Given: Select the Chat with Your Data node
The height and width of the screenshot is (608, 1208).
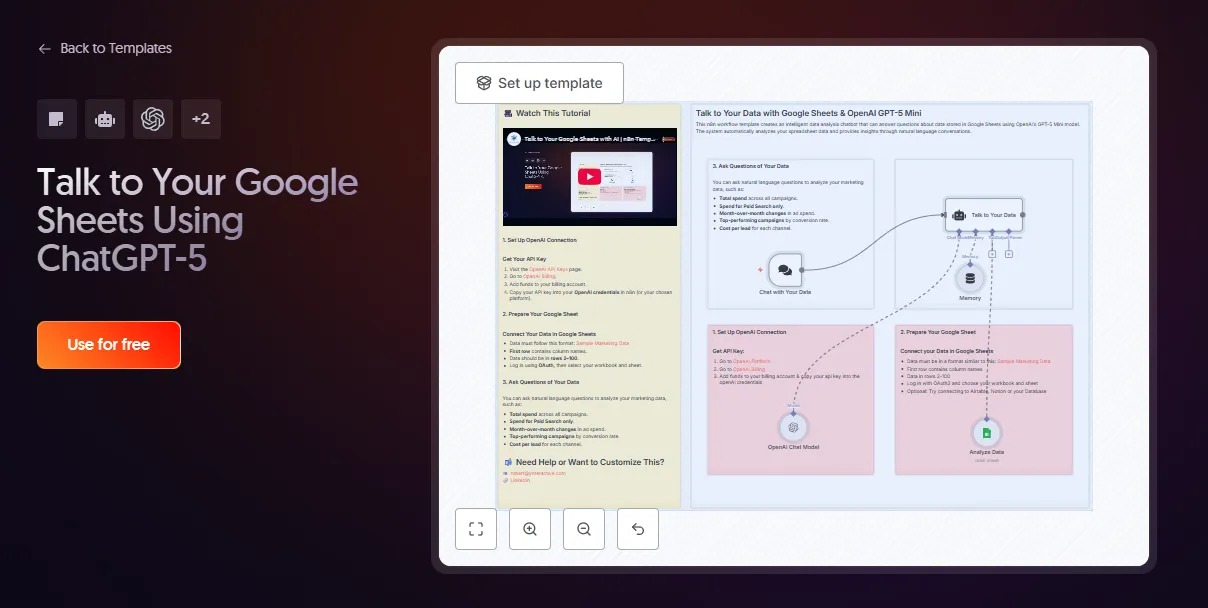Looking at the screenshot, I should click(x=785, y=270).
